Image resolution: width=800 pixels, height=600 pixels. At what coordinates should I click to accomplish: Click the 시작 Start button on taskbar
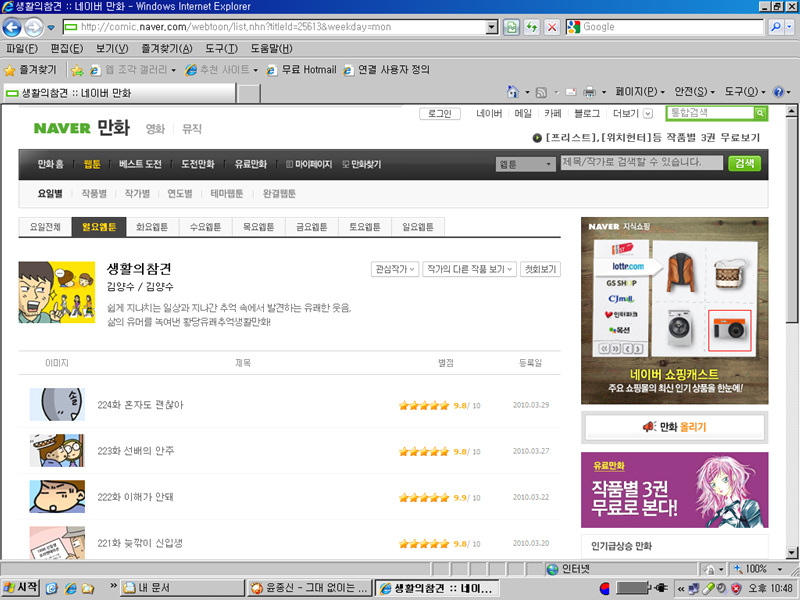(22, 587)
